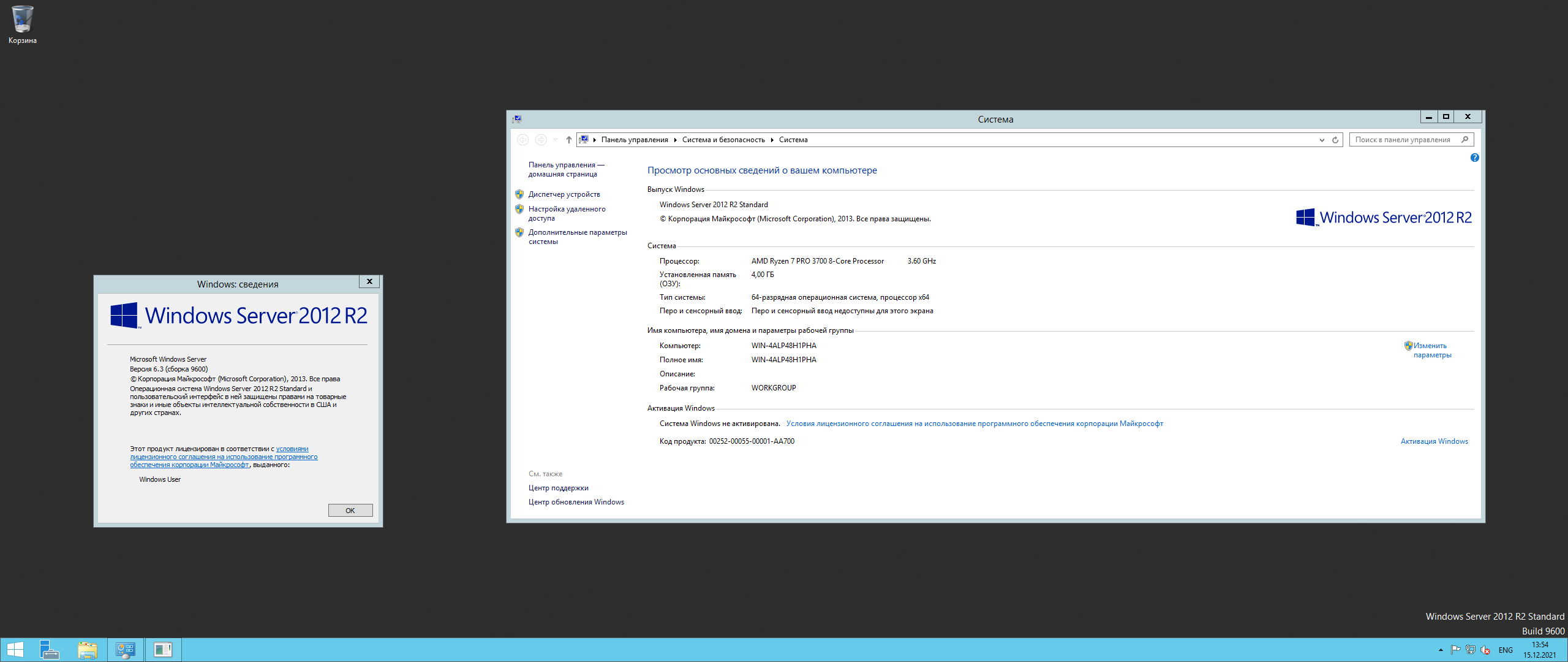Expand the address bar history dropdown
The height and width of the screenshot is (662, 1568).
(1322, 140)
